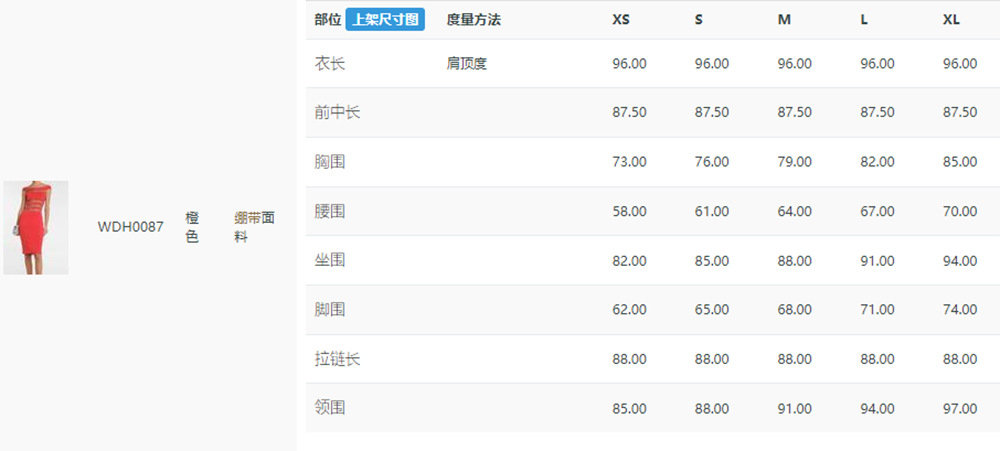Click the XL size column header
Viewport: 1000px width, 451px height.
tap(952, 20)
